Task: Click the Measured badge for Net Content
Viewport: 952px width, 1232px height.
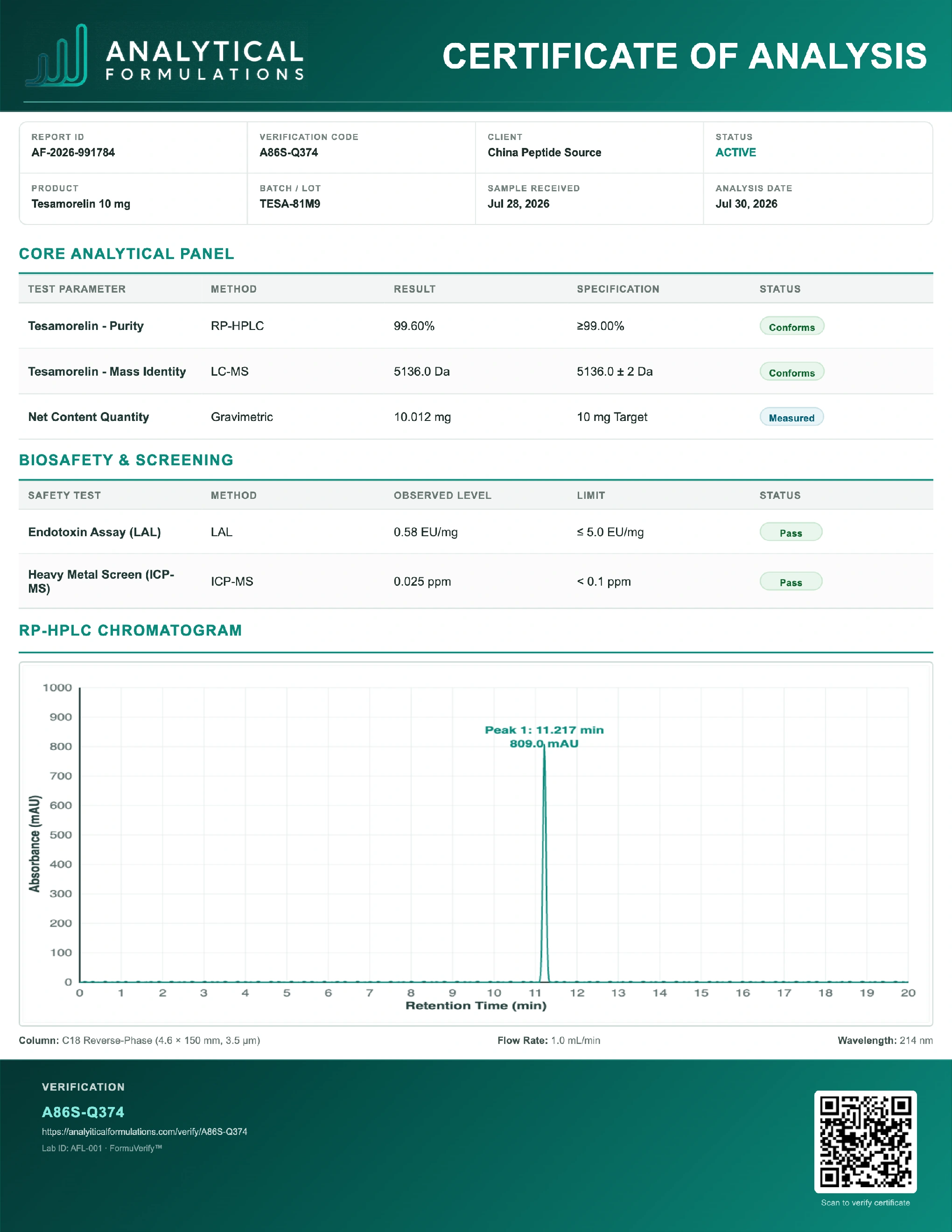Action: tap(791, 418)
